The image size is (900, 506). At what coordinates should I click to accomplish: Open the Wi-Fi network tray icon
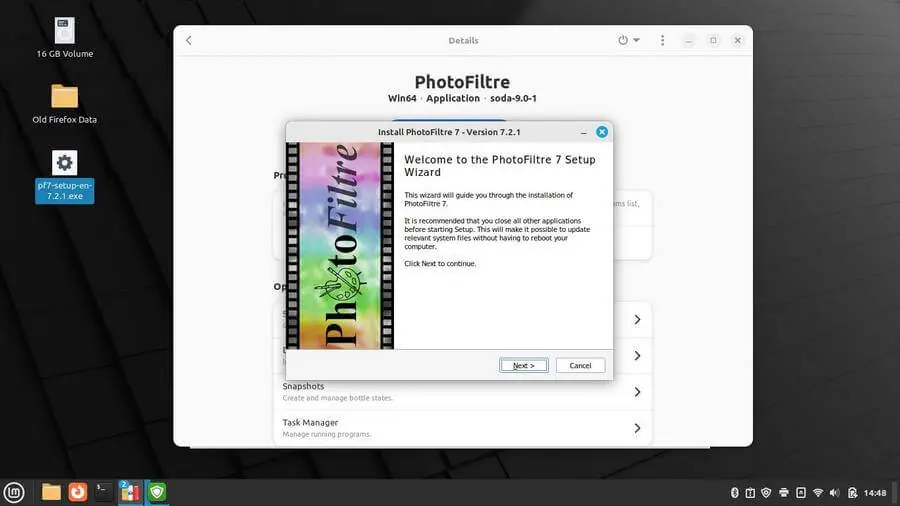[x=818, y=493]
